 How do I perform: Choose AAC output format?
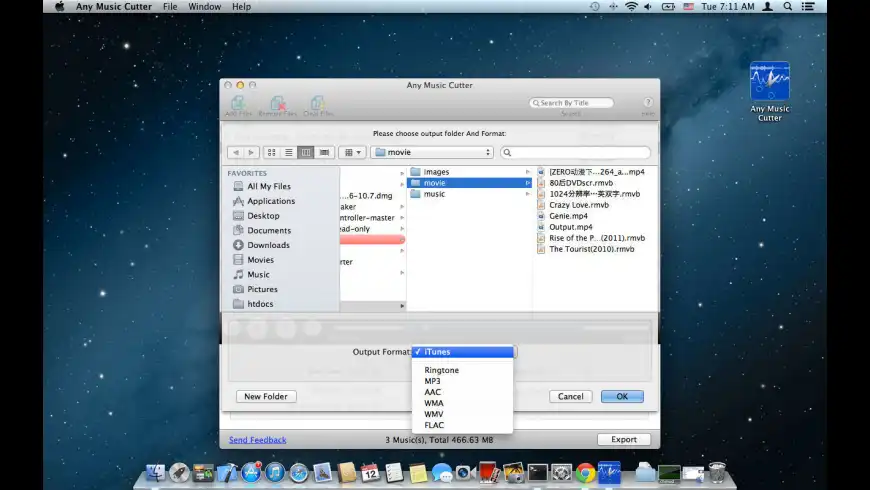pos(463,392)
